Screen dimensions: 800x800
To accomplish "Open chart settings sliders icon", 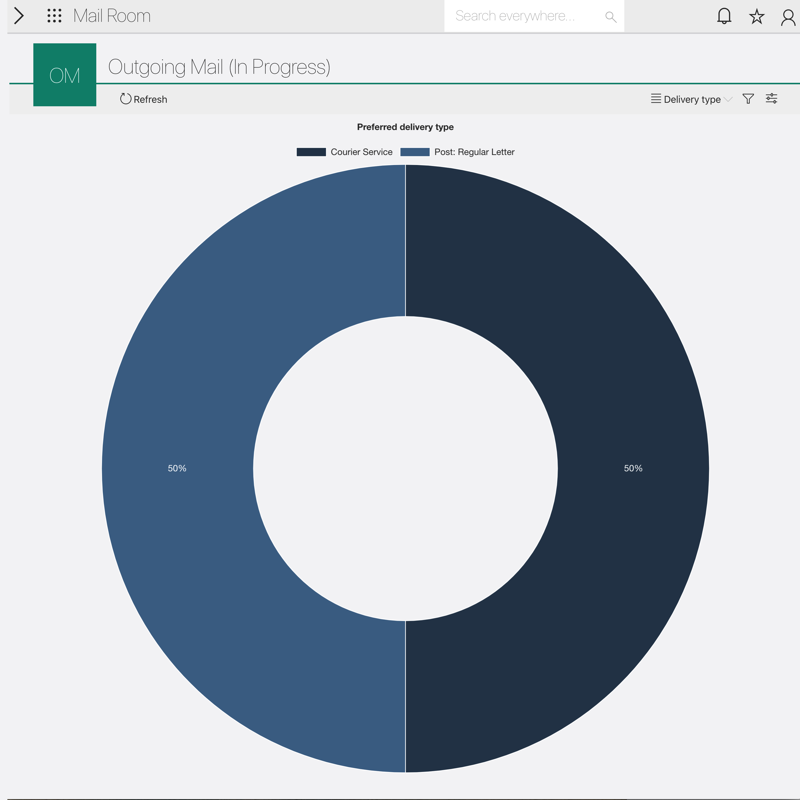I will click(772, 99).
